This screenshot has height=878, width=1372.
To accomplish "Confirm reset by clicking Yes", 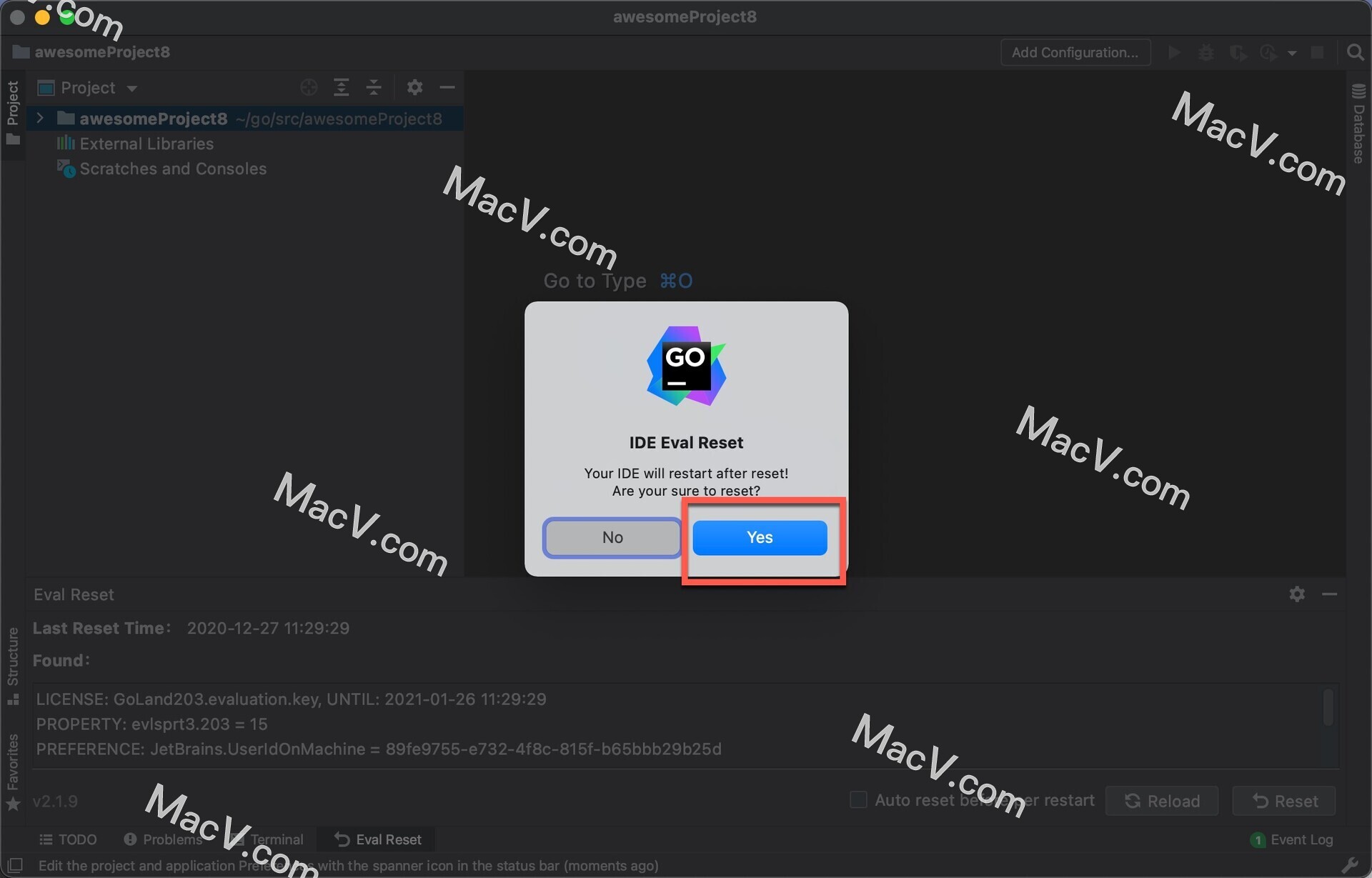I will [x=760, y=537].
